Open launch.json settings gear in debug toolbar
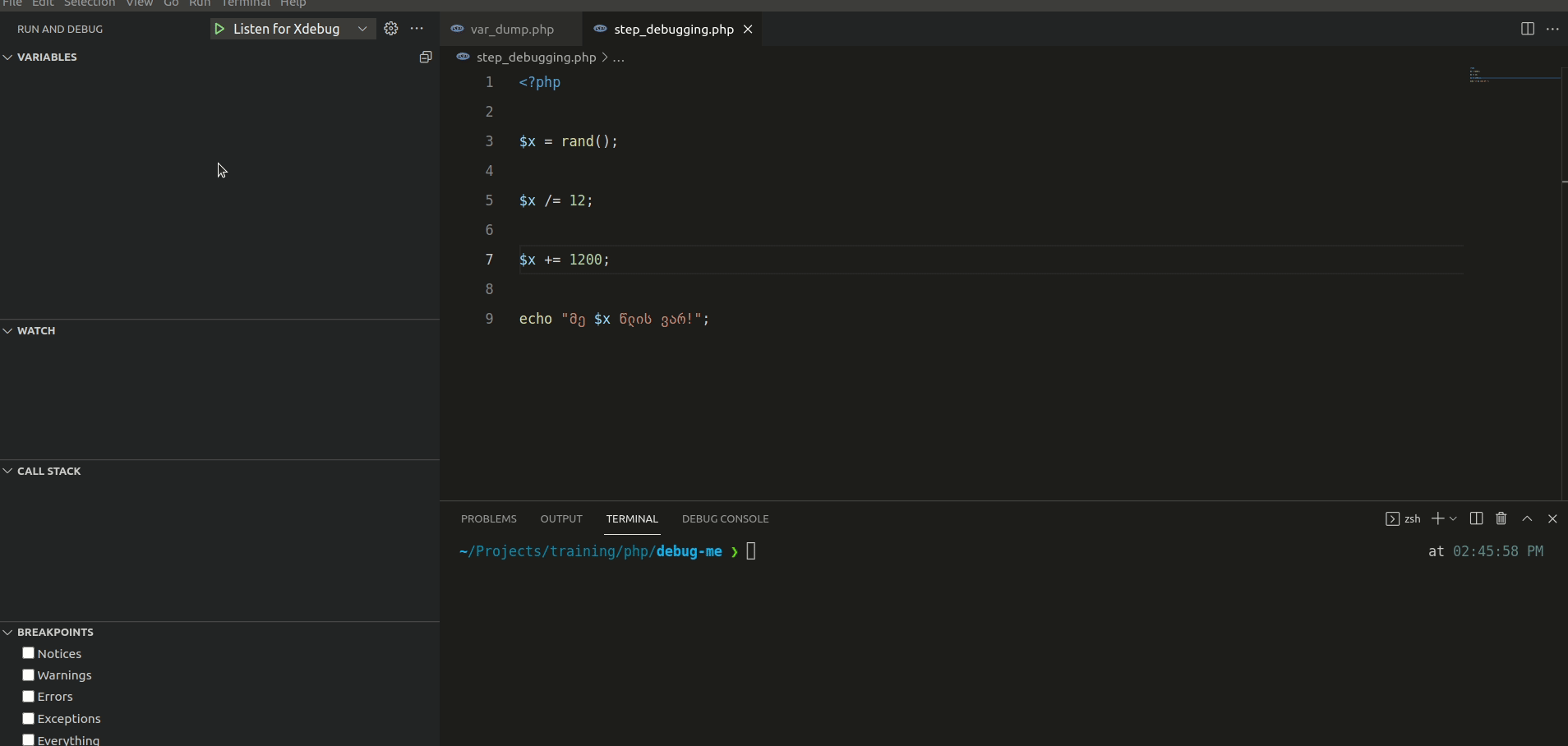The image size is (1568, 746). pyautogui.click(x=393, y=29)
